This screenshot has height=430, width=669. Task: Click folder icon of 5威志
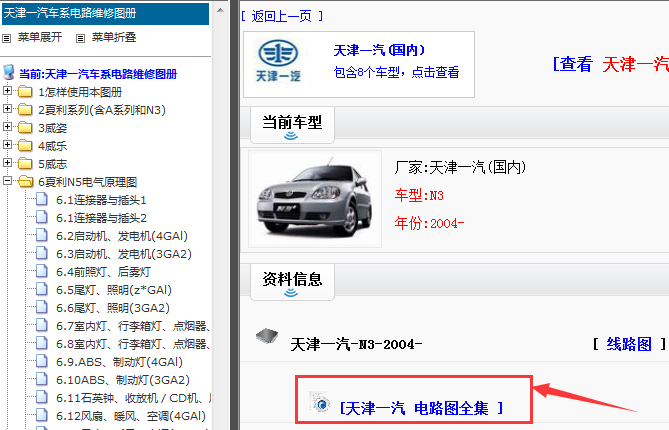coord(25,163)
